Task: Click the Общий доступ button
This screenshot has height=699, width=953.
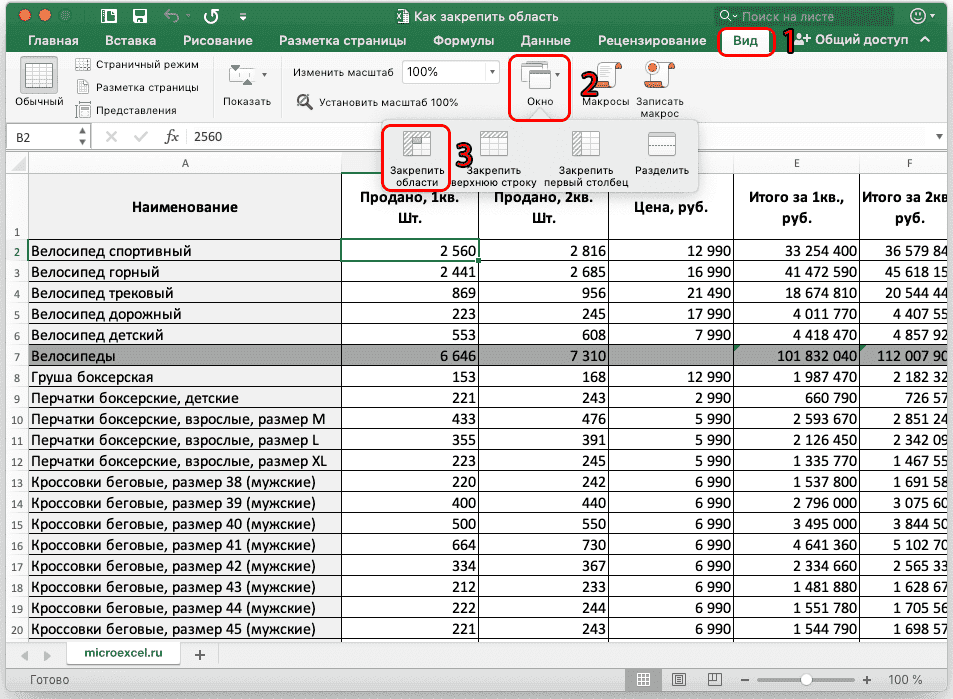Action: [851, 41]
